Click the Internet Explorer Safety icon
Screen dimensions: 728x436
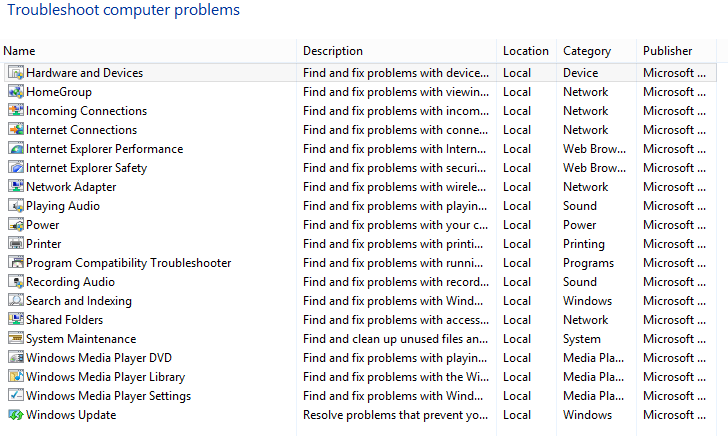tap(16, 168)
